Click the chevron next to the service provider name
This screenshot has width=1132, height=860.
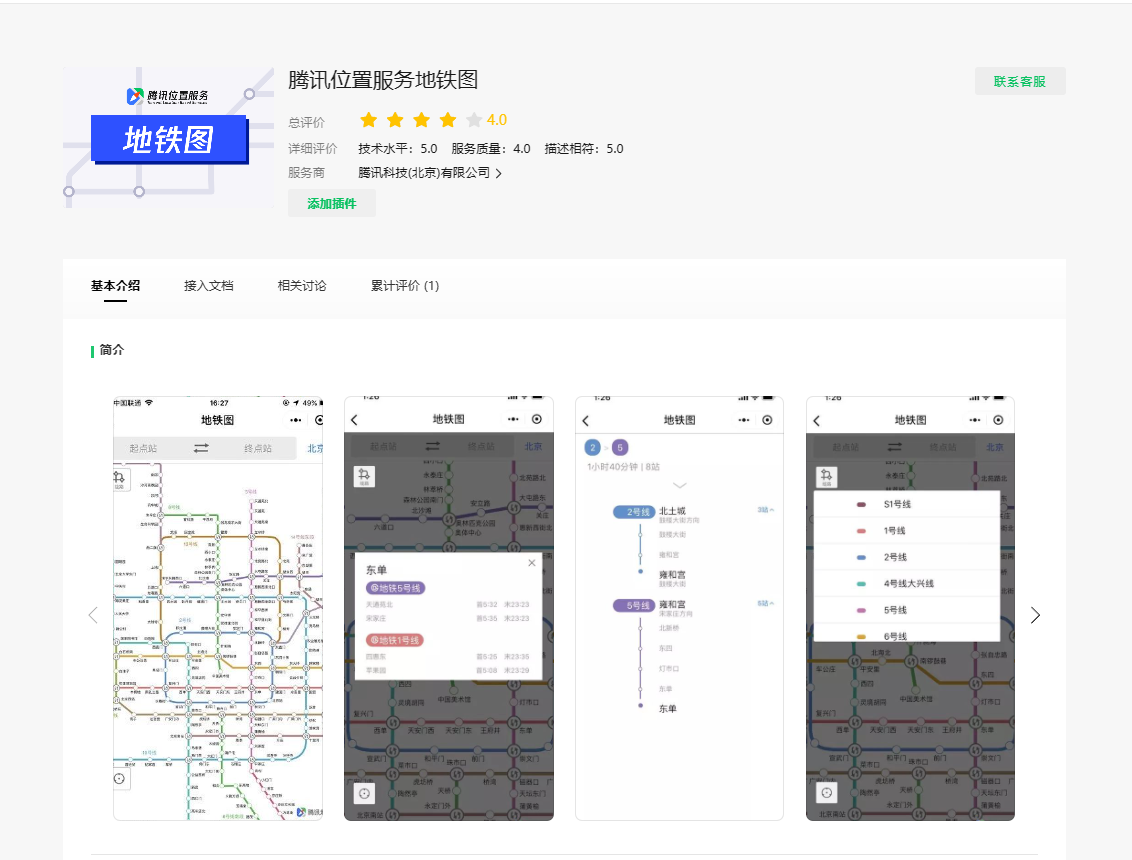tap(499, 173)
